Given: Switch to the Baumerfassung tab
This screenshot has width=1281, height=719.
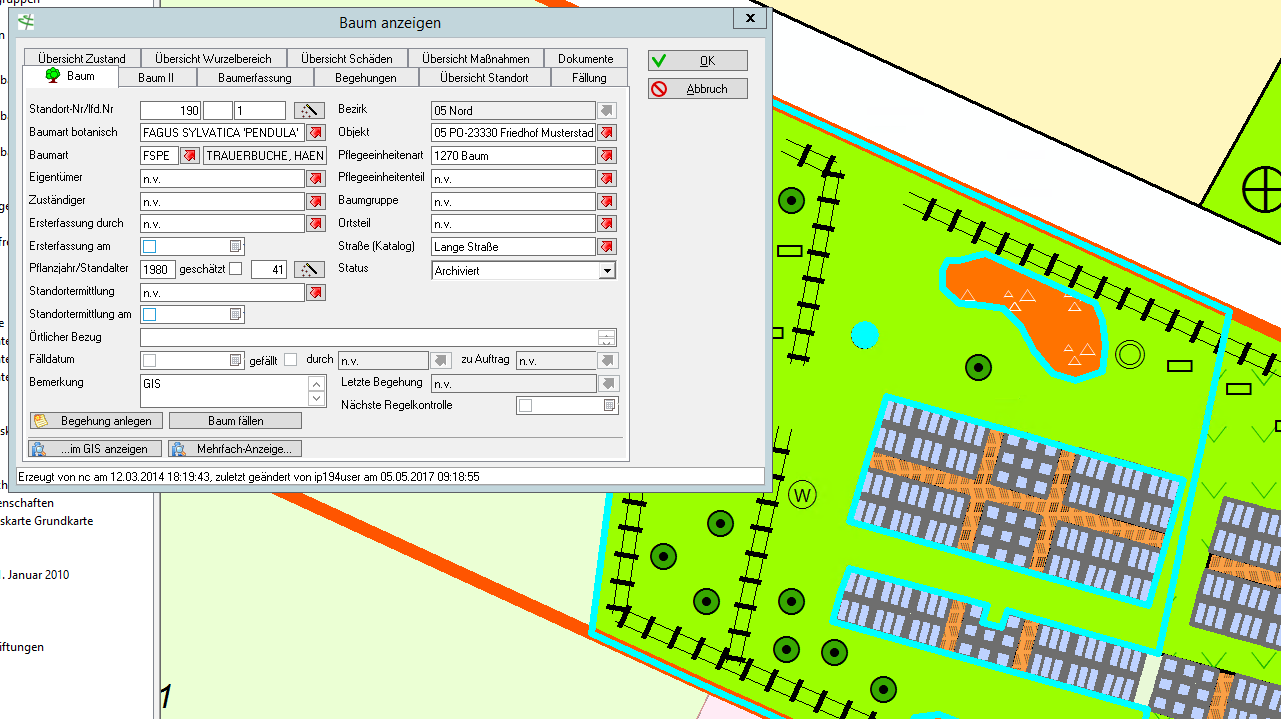Looking at the screenshot, I should tap(255, 77).
